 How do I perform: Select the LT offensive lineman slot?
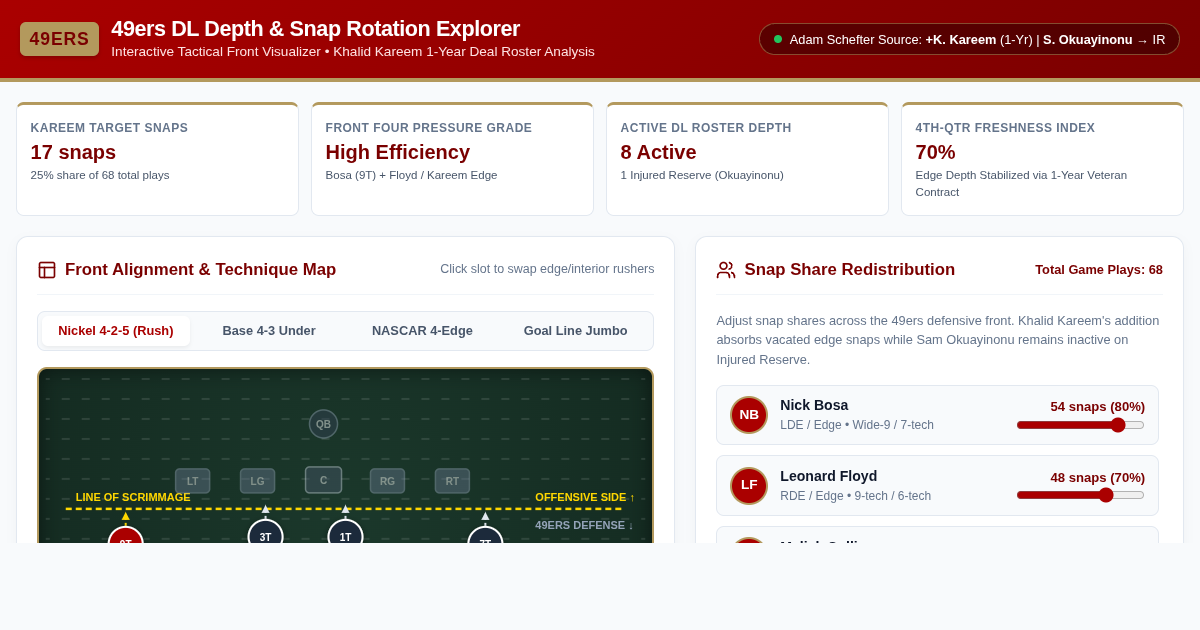[x=193, y=481]
